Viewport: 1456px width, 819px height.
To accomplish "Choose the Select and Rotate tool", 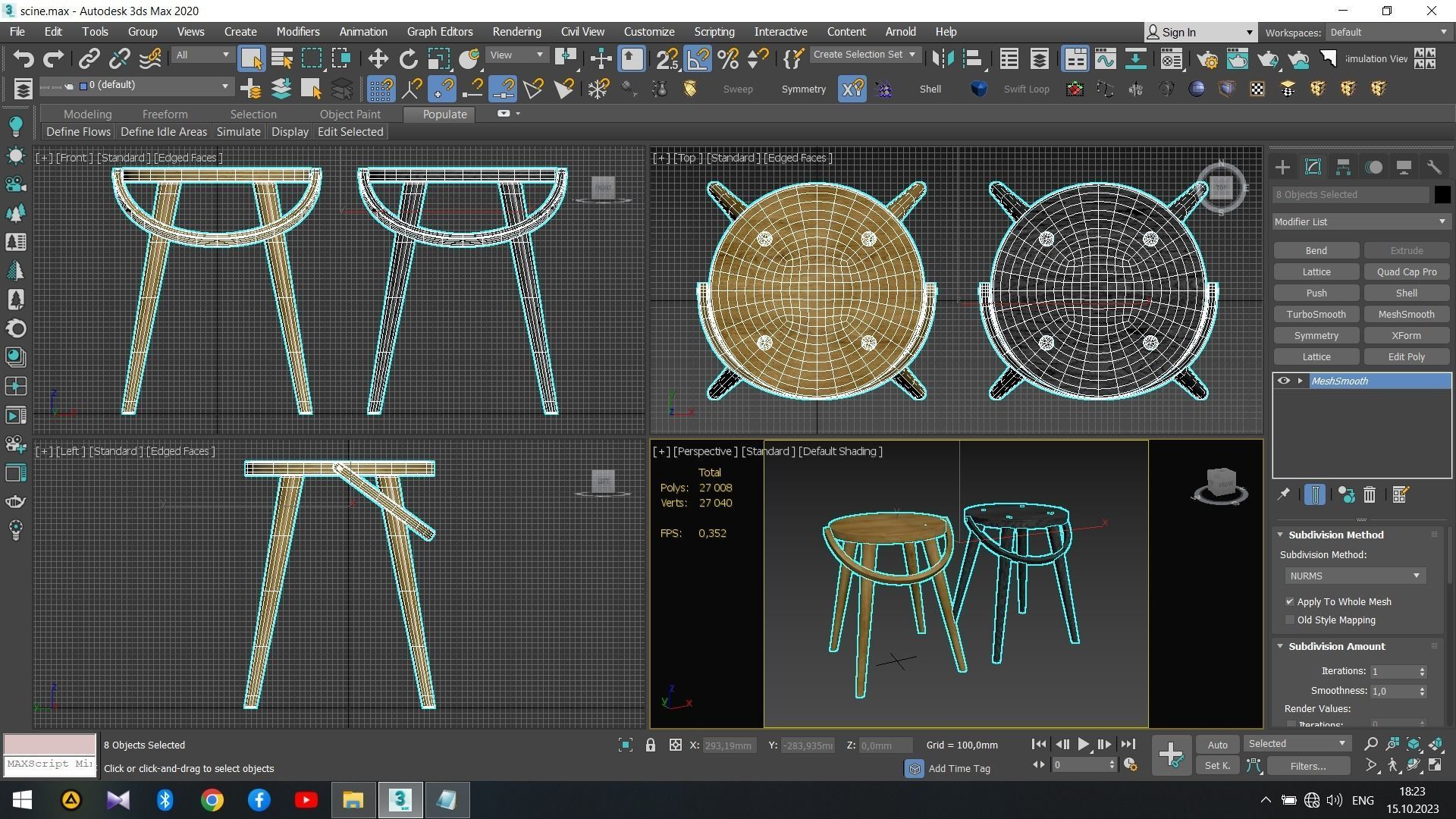I will (408, 58).
